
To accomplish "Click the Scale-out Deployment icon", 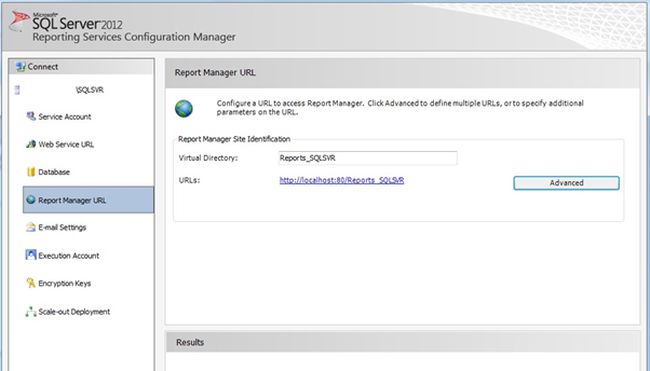I will coord(31,311).
